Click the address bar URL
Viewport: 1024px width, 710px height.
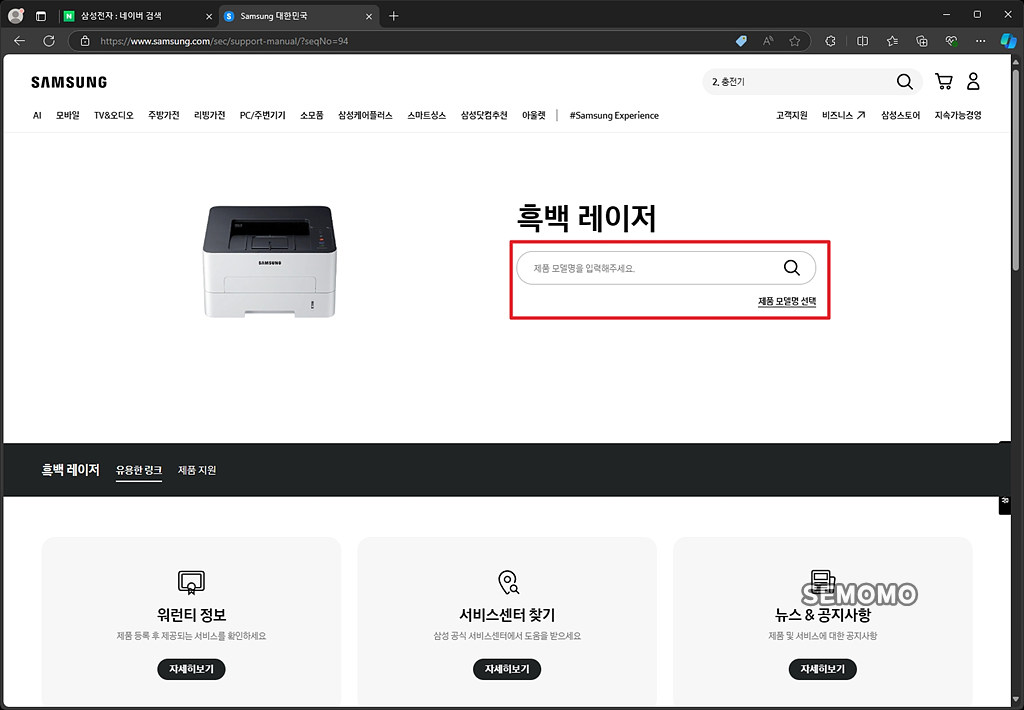(x=224, y=40)
